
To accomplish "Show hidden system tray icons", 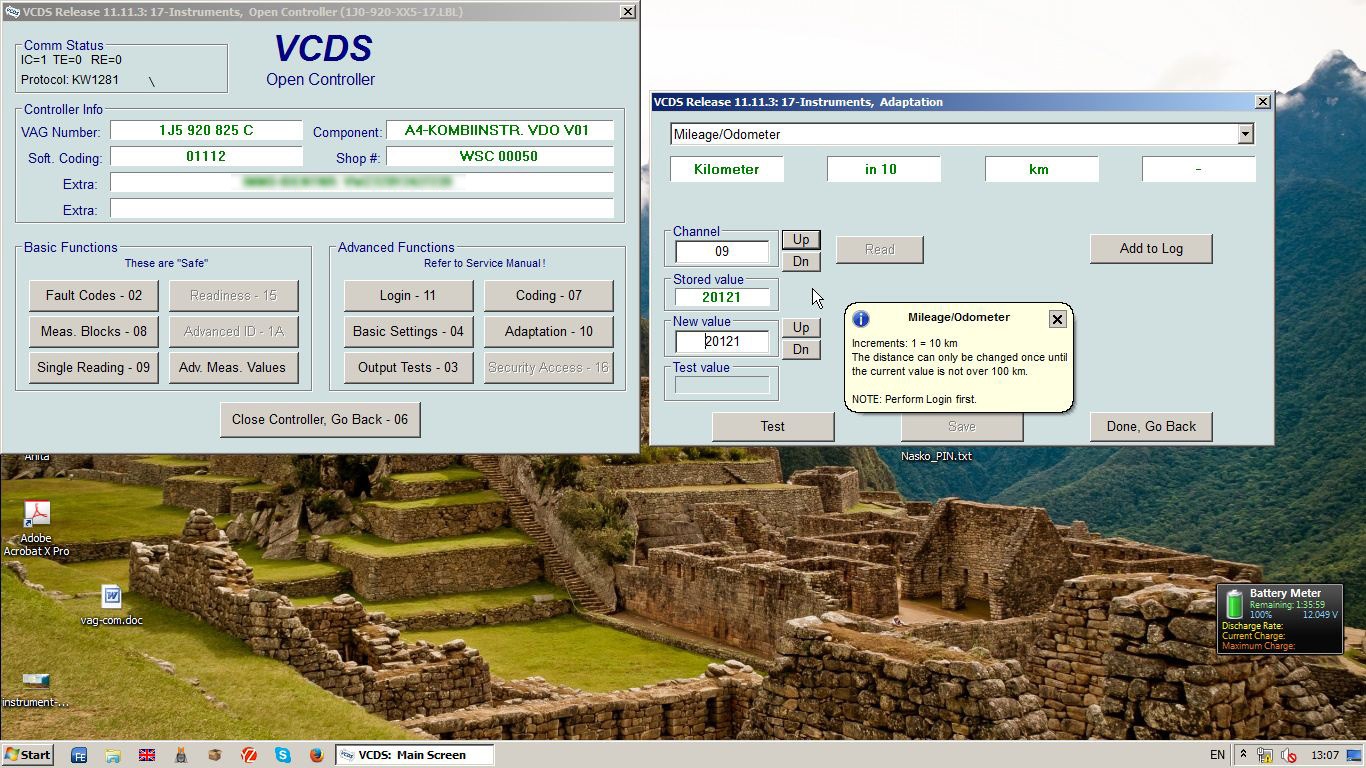I will (x=1243, y=755).
